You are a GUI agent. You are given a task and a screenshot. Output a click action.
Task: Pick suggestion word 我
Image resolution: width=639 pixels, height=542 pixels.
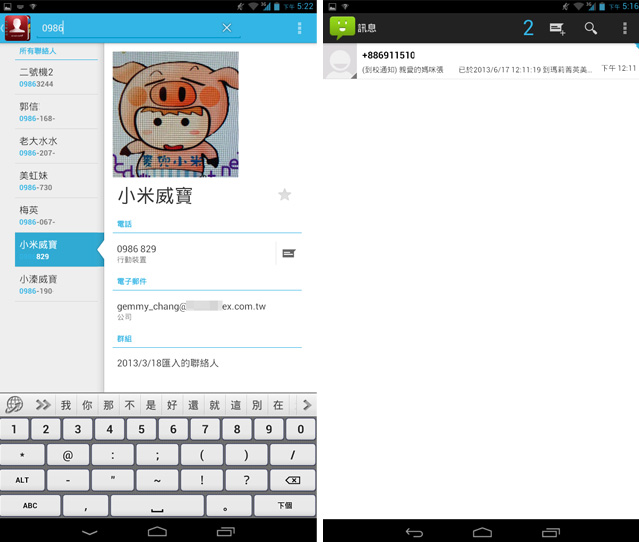tap(66, 405)
